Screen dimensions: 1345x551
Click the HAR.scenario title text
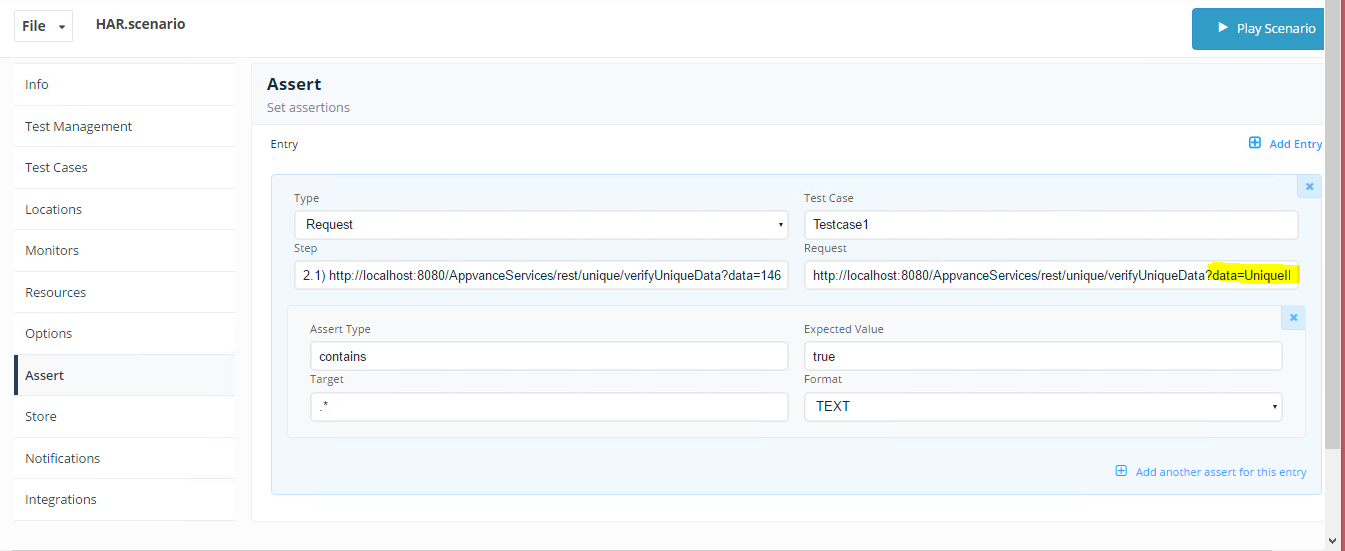point(140,24)
